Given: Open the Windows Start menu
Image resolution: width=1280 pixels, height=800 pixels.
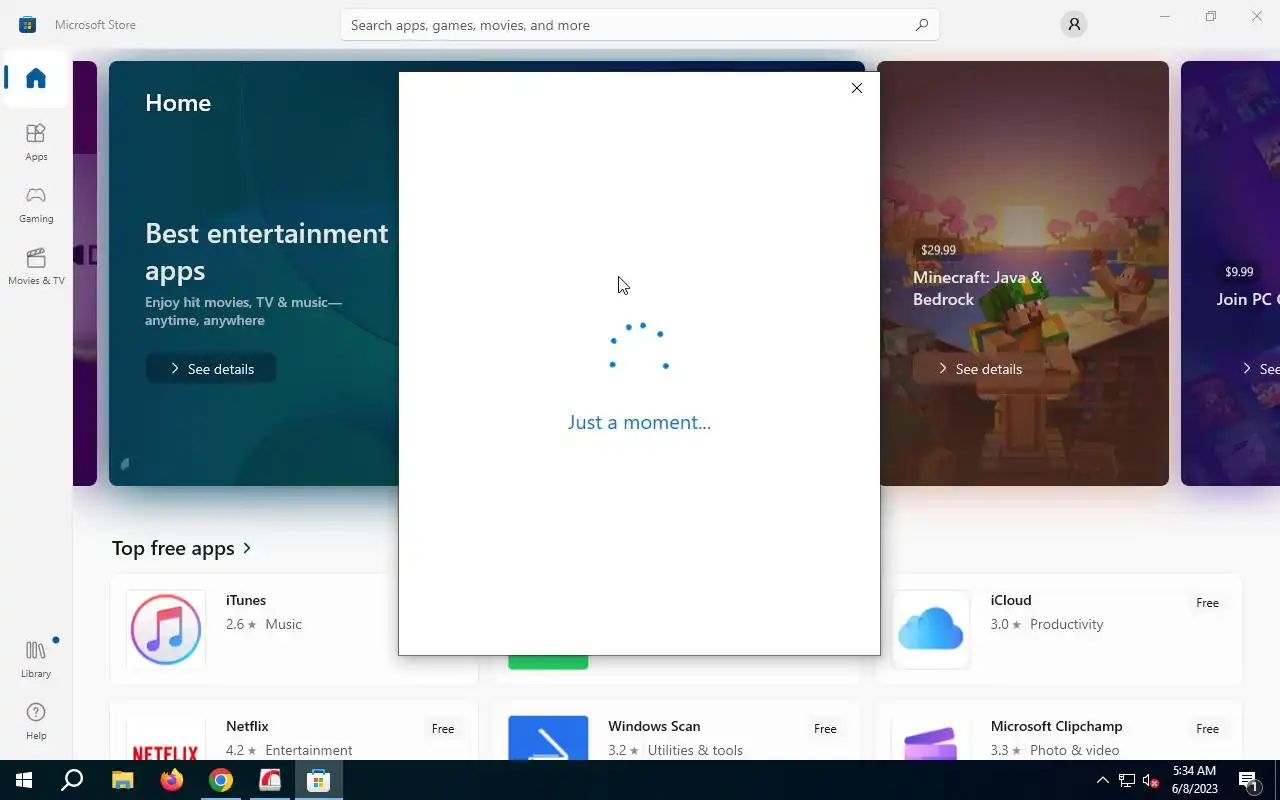Looking at the screenshot, I should [x=24, y=780].
